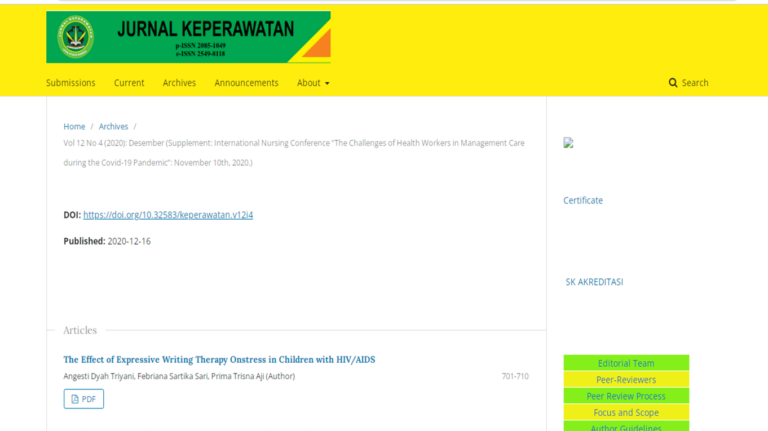768x431 pixels.
Task: Select the Articles section heading
Action: [x=80, y=330]
